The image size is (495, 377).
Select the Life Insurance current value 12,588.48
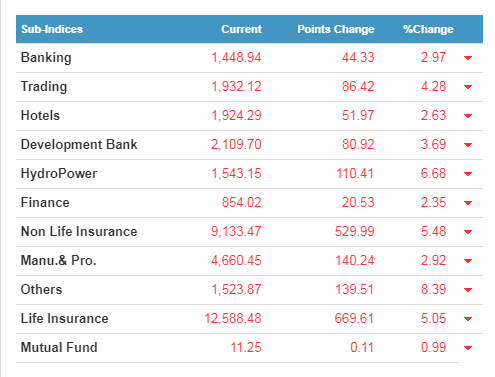[233, 318]
